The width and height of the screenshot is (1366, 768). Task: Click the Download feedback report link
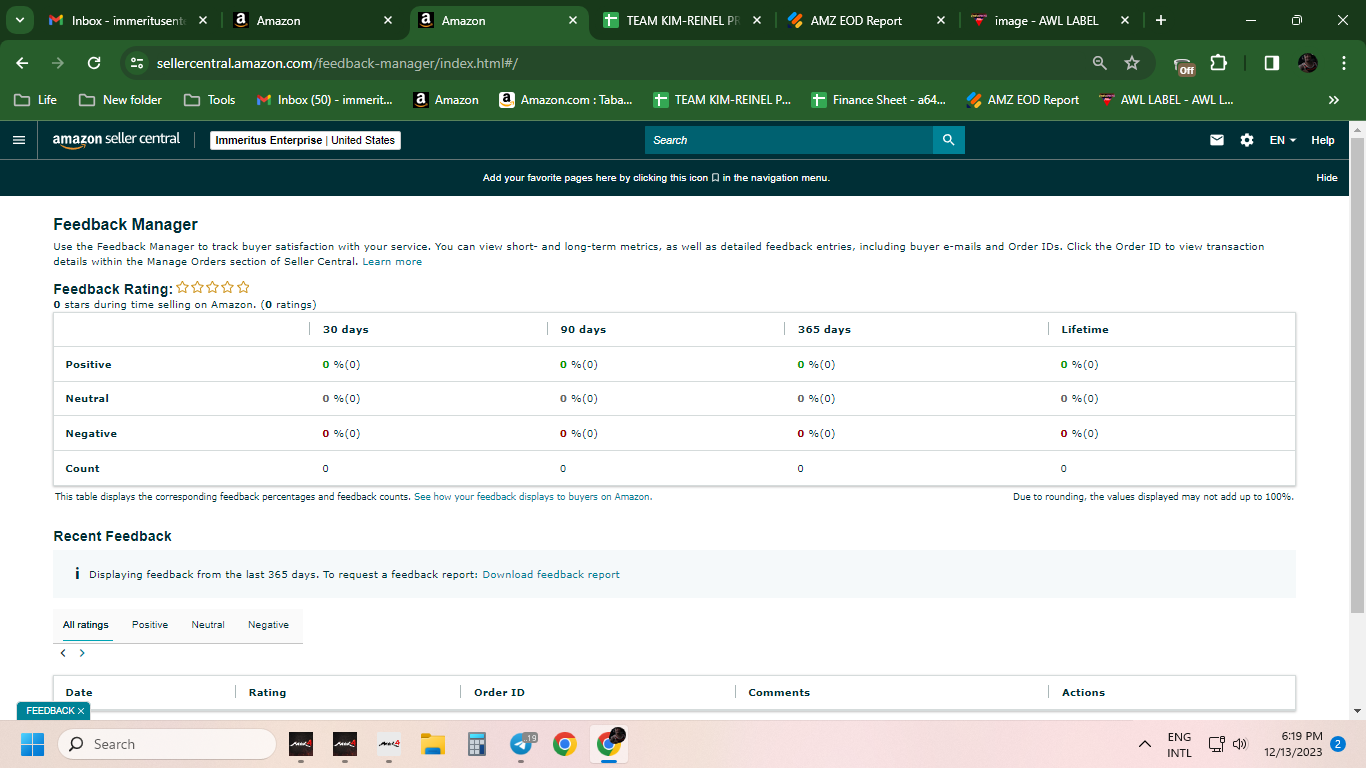click(x=551, y=575)
